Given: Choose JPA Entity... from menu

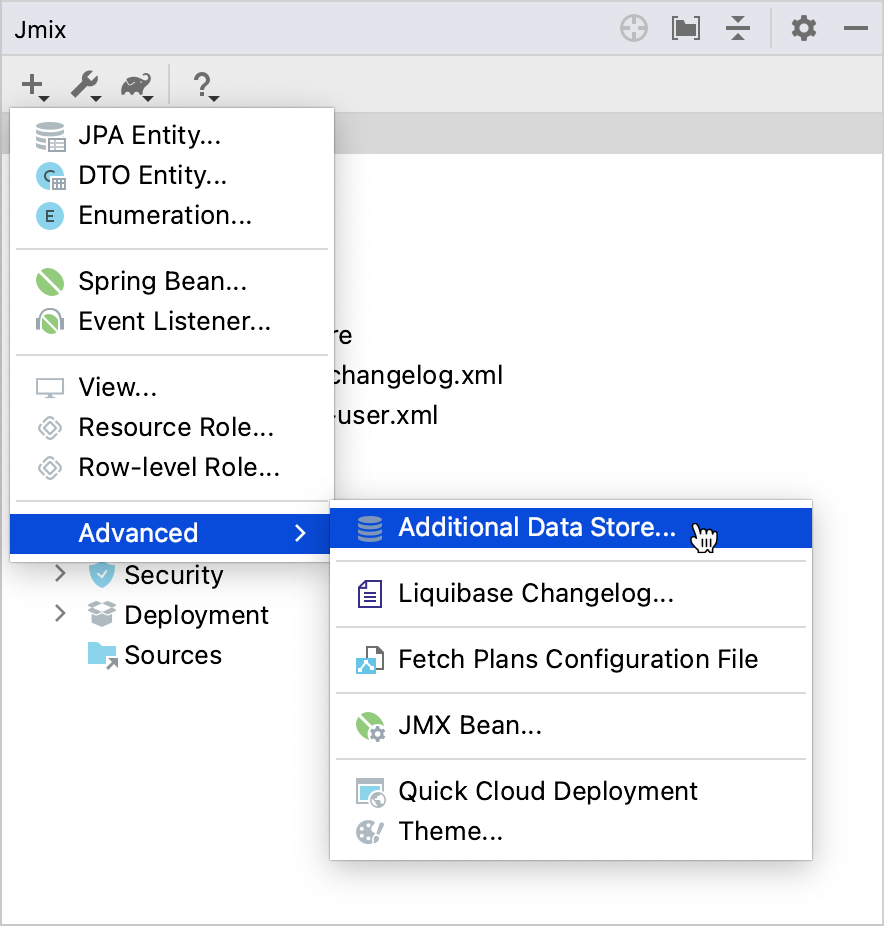Looking at the screenshot, I should click(172, 136).
